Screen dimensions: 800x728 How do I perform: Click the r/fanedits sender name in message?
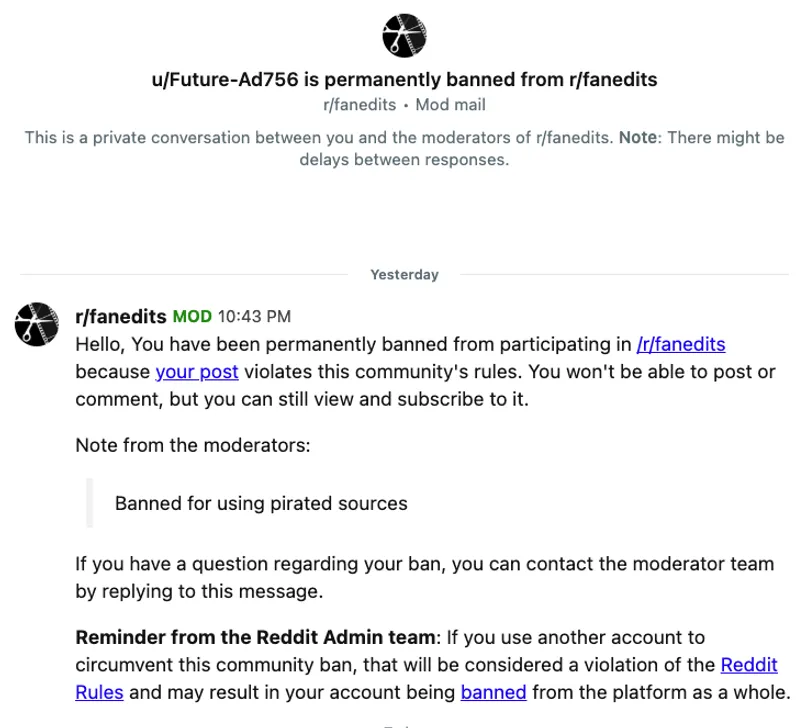click(x=121, y=317)
